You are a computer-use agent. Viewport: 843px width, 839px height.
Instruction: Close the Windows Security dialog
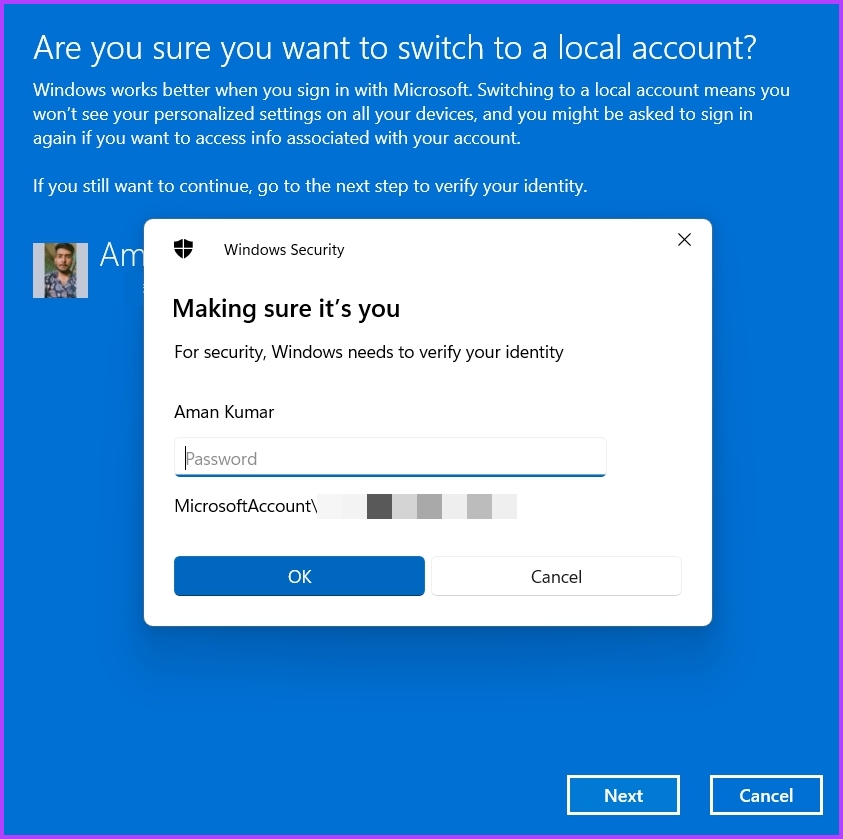point(684,240)
